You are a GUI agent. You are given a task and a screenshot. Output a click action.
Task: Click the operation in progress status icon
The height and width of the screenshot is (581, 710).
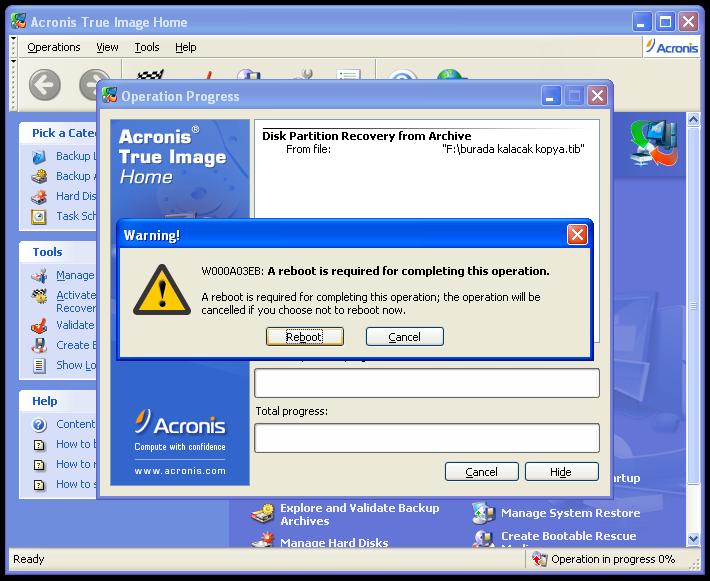tap(539, 559)
